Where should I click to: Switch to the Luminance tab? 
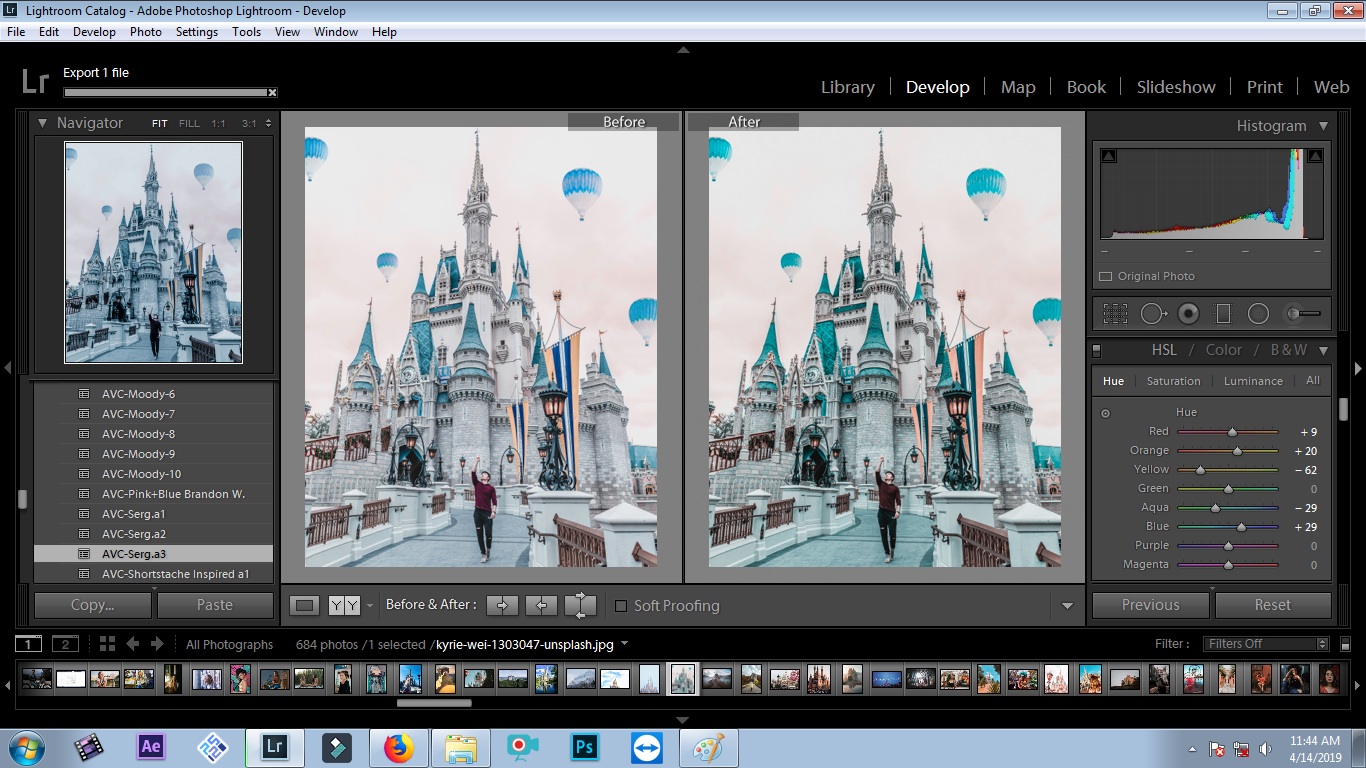1253,381
